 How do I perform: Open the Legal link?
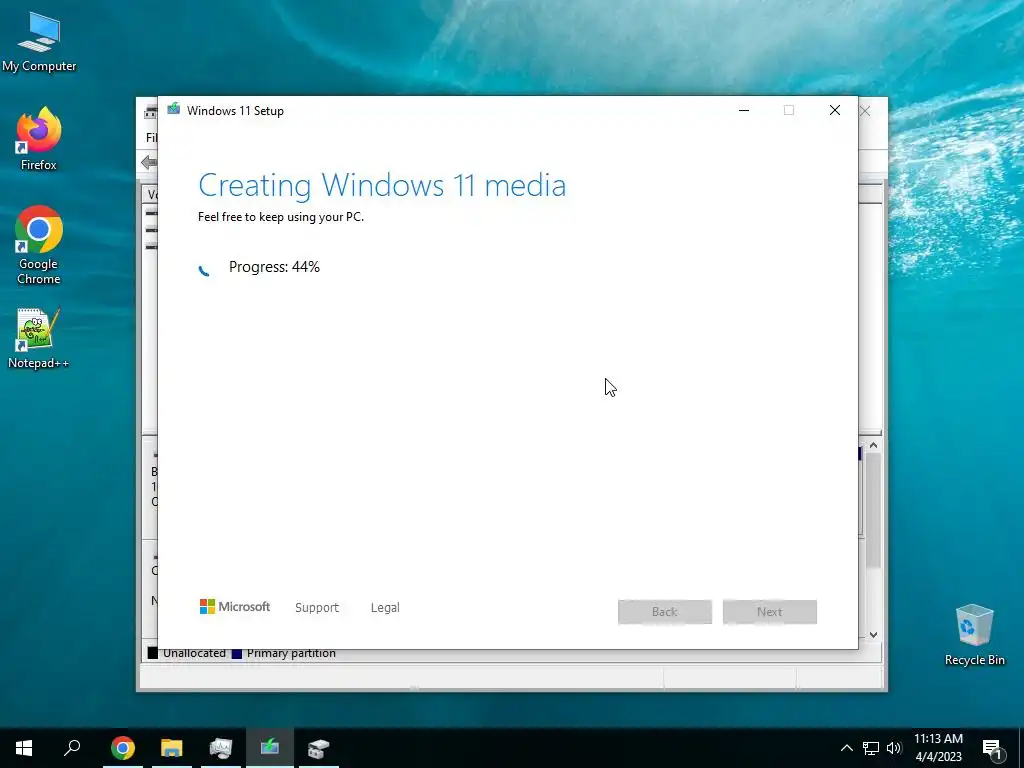(x=385, y=607)
